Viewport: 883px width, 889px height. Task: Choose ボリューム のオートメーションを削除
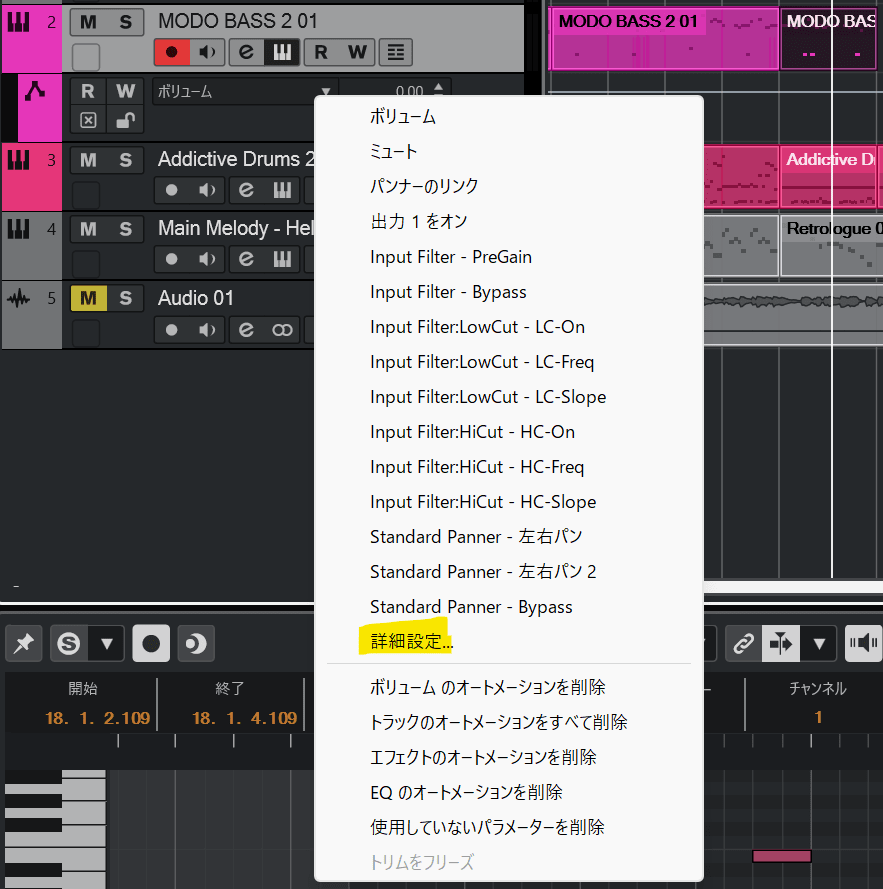(x=509, y=687)
